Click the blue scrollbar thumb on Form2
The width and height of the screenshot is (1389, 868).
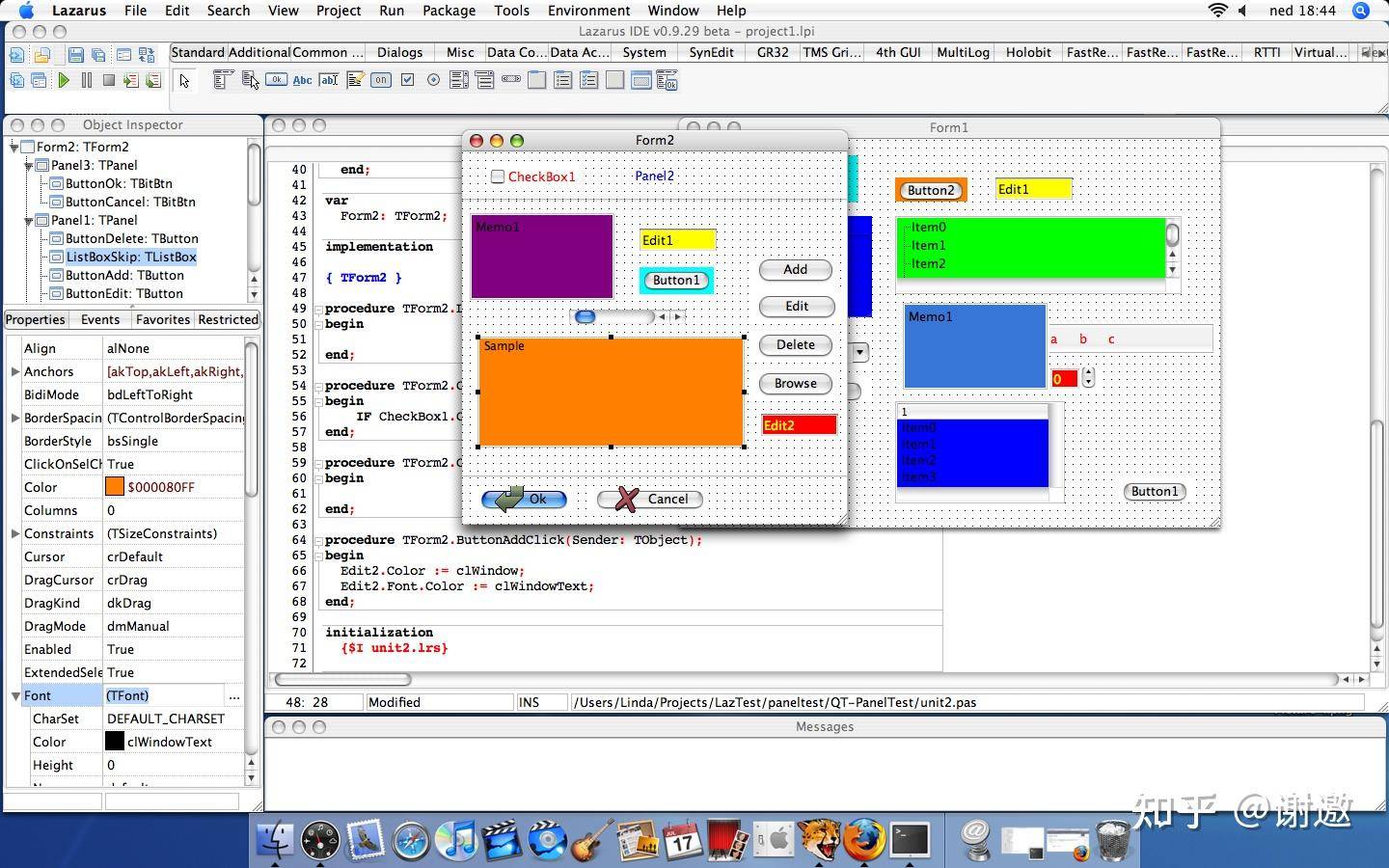[585, 316]
